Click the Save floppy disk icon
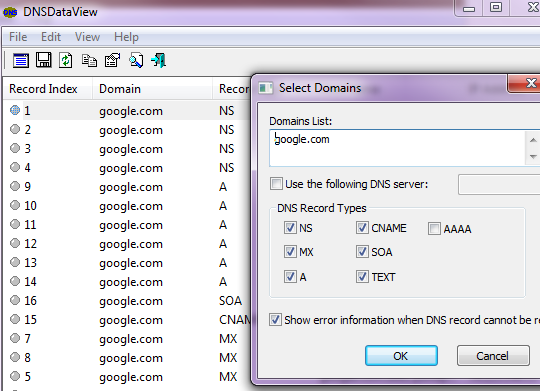This screenshot has height=391, width=540. [43, 60]
